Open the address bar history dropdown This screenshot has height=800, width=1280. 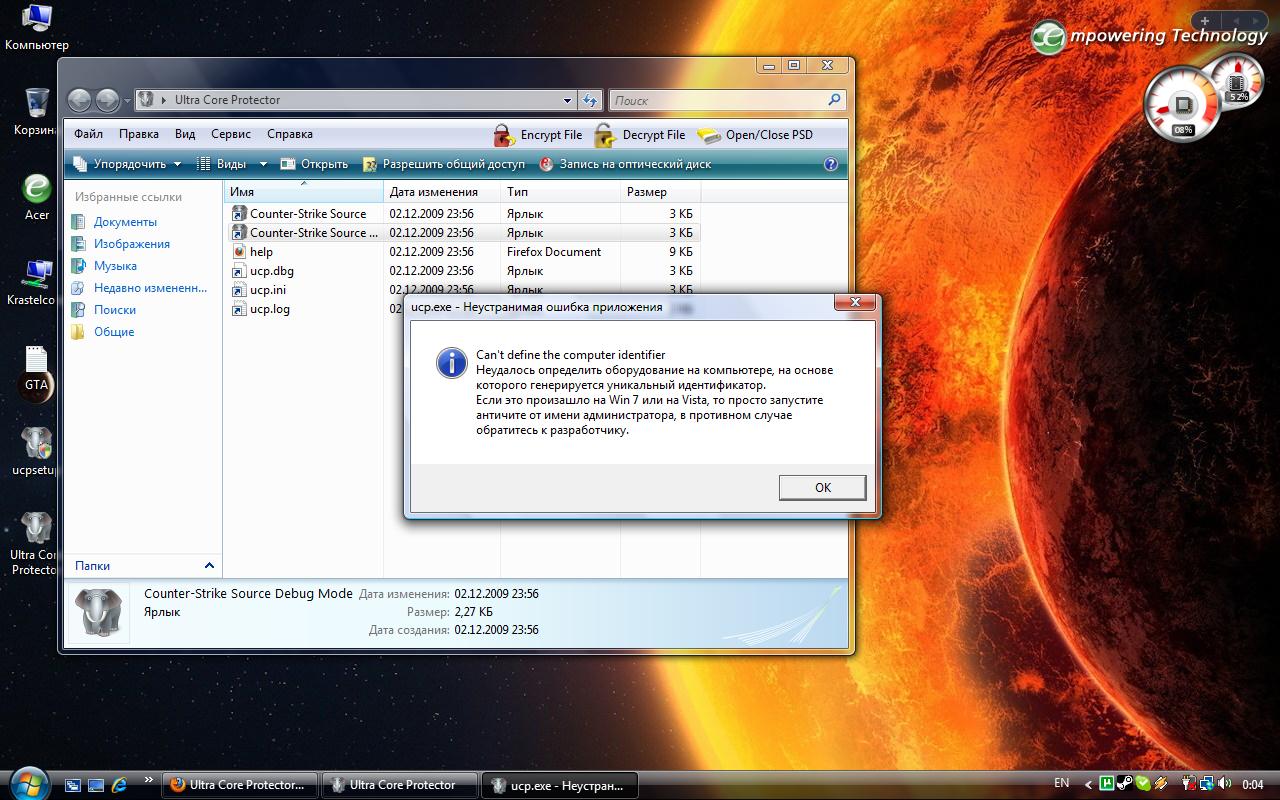(568, 100)
